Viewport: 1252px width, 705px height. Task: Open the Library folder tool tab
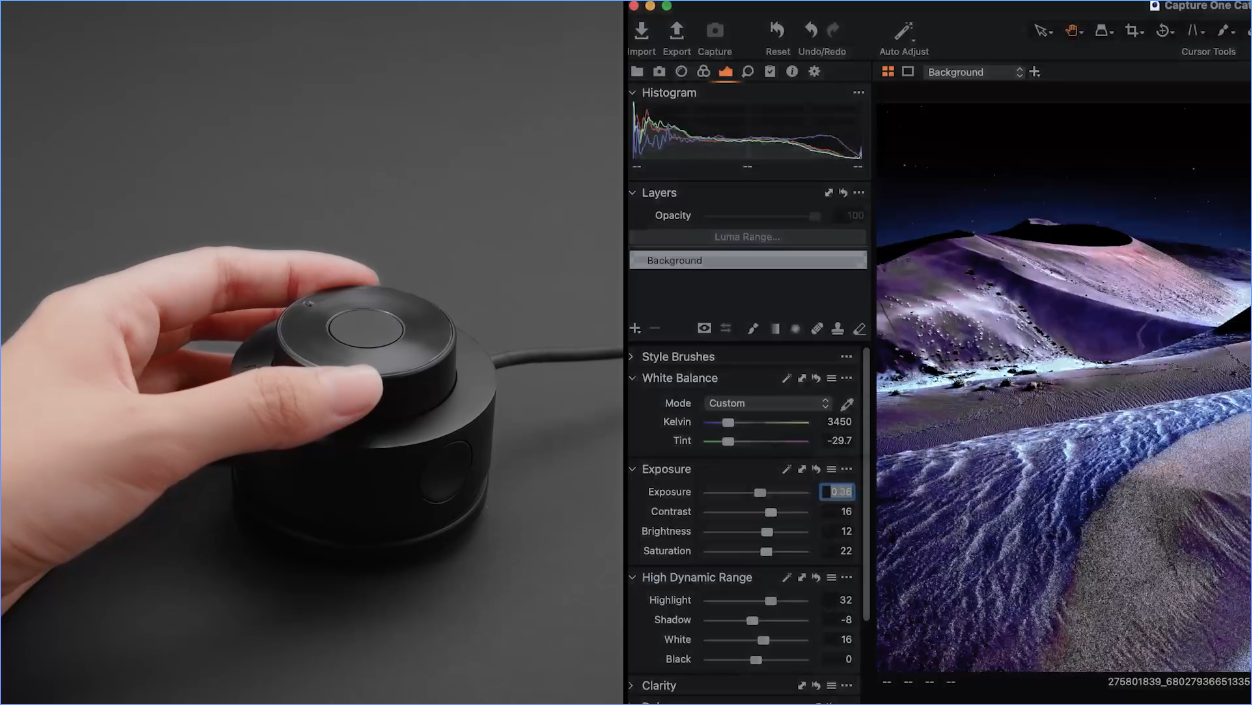coord(637,72)
